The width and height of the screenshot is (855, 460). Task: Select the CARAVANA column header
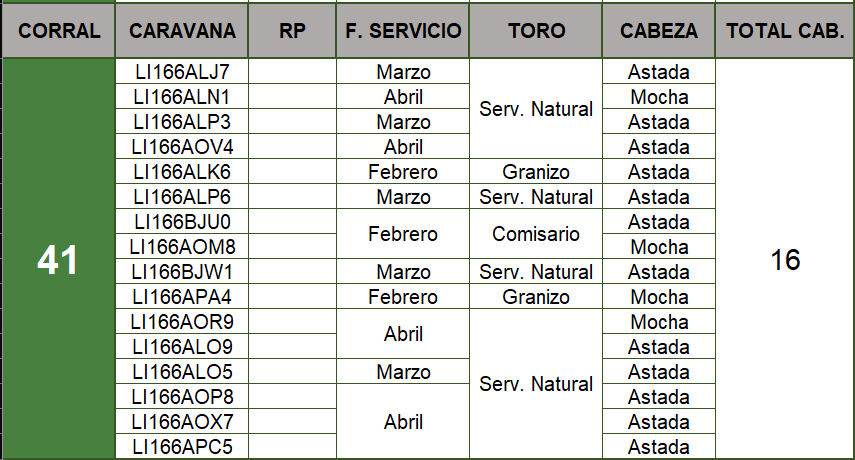pos(182,31)
